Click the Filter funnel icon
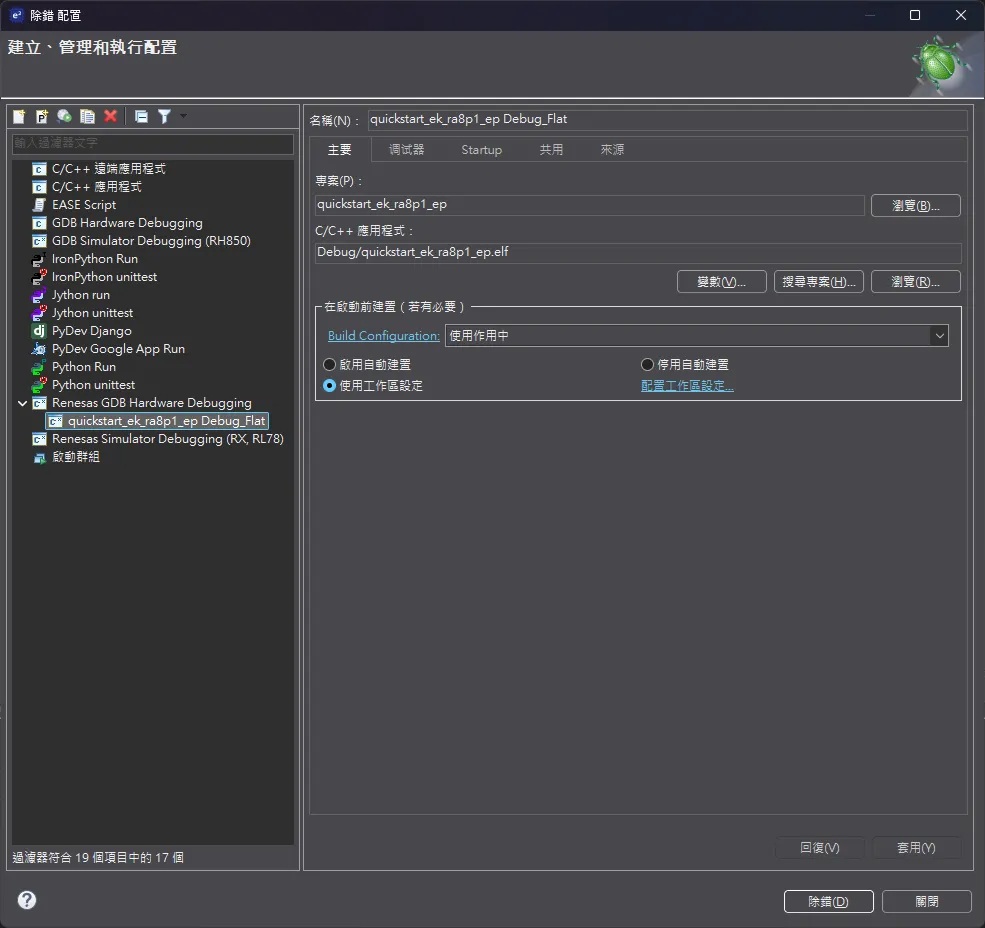 pyautogui.click(x=164, y=116)
